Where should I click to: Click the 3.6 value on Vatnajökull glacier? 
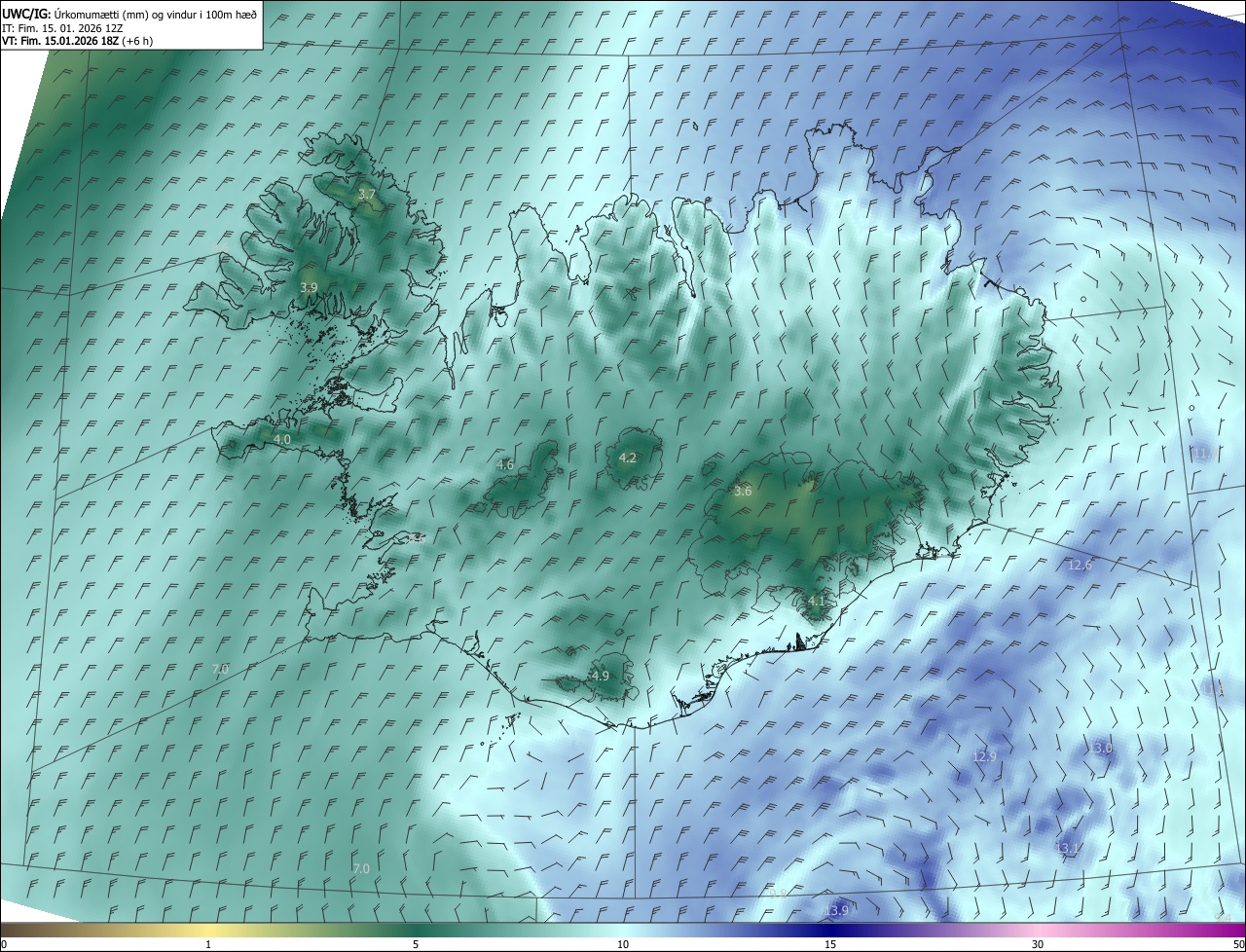pos(743,492)
